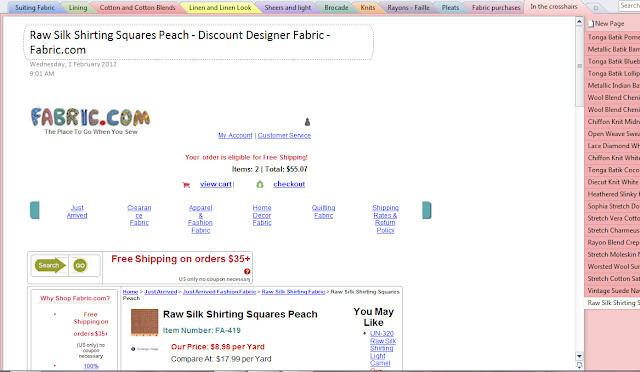The height and width of the screenshot is (372, 640).
Task: Open the Tonga Batik Lollip page
Action: point(613,74)
